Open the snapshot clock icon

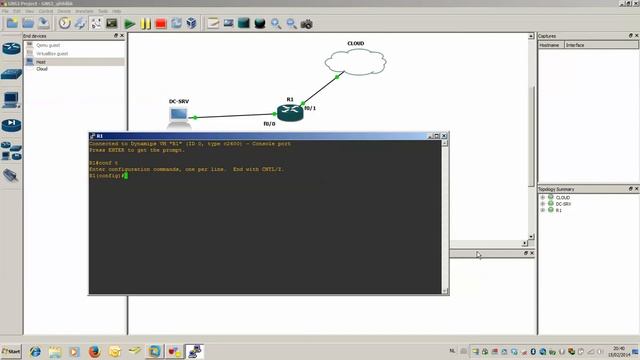pyautogui.click(x=64, y=23)
